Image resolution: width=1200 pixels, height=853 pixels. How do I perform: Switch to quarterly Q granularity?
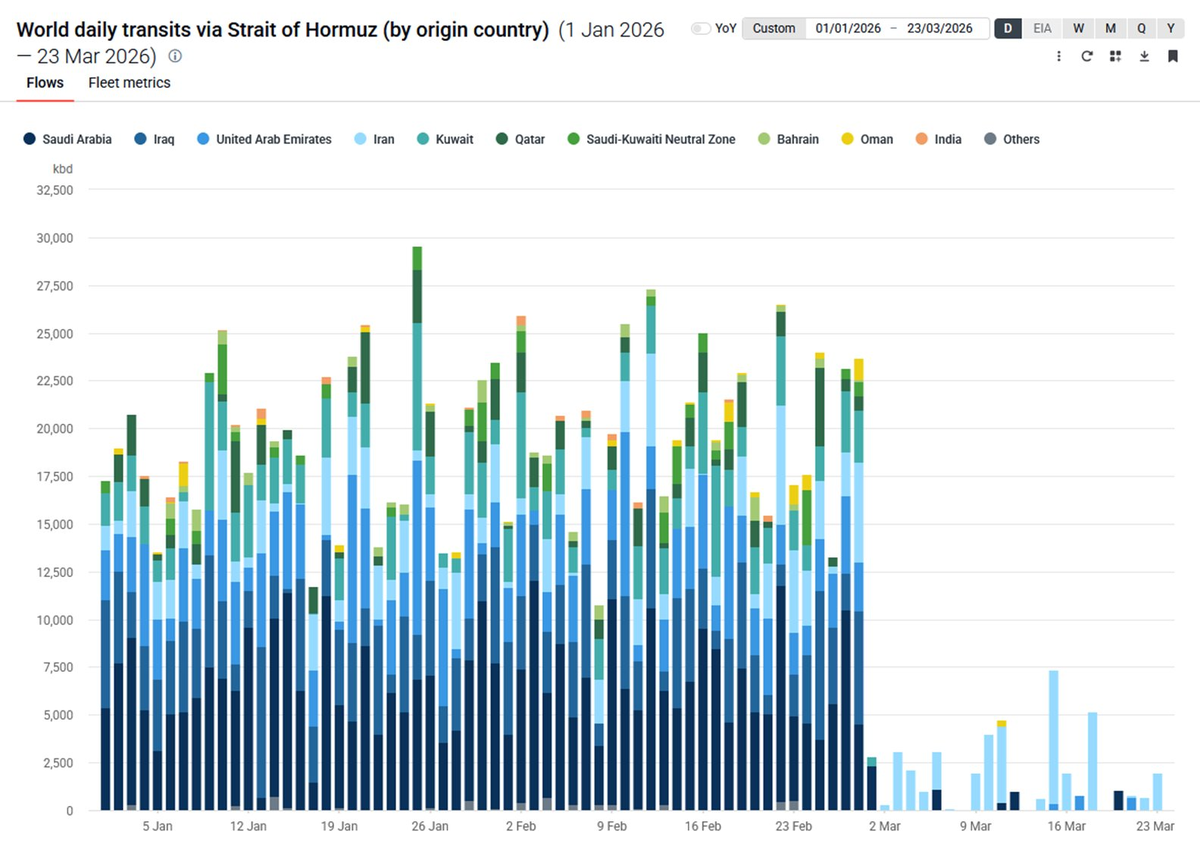tap(1141, 29)
